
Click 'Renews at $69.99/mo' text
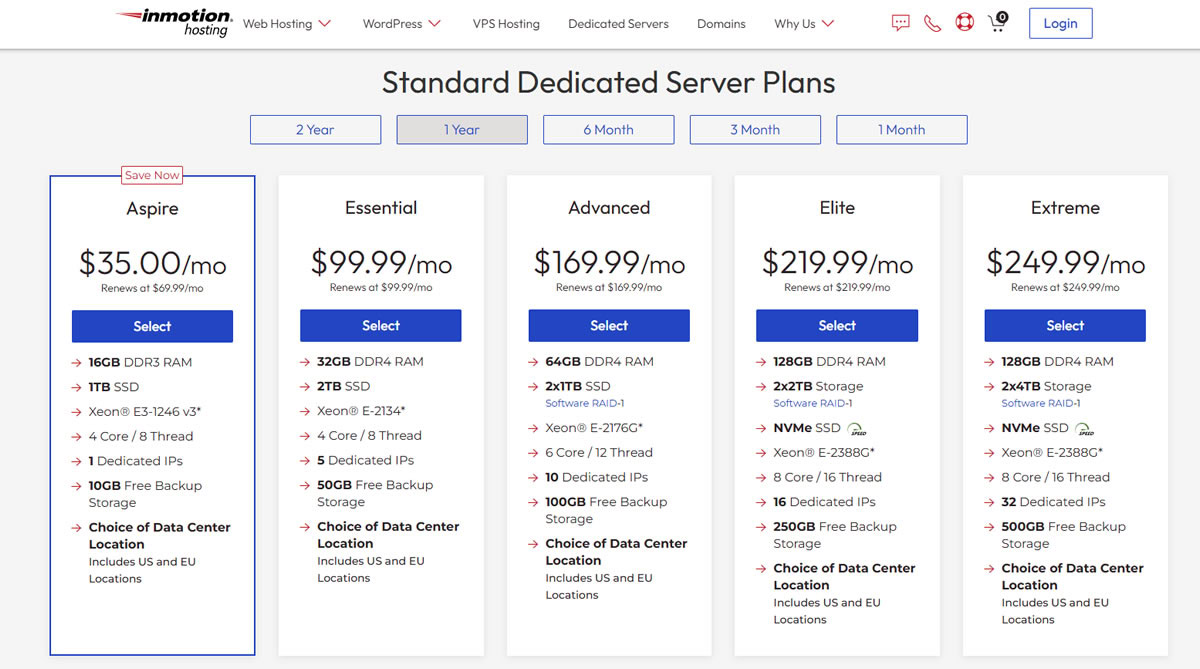coord(152,288)
